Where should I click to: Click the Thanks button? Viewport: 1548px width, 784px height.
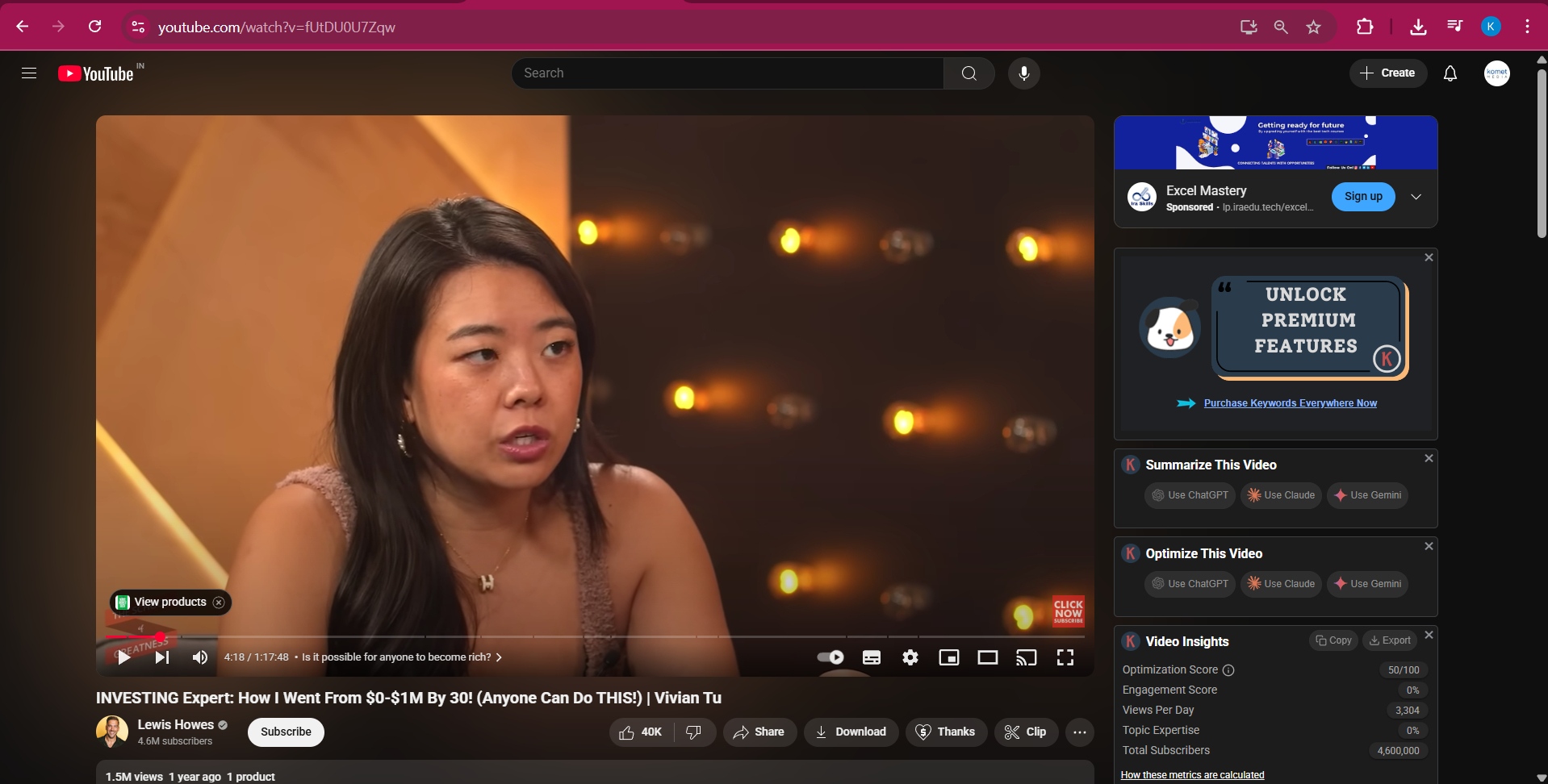click(946, 732)
